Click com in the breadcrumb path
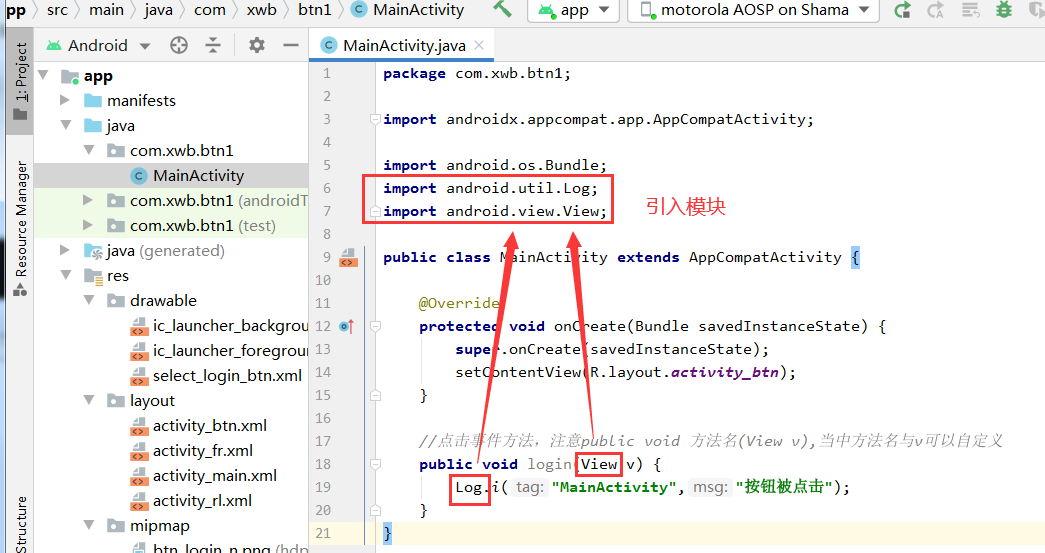Screen dimensions: 1045x553 tap(210, 10)
